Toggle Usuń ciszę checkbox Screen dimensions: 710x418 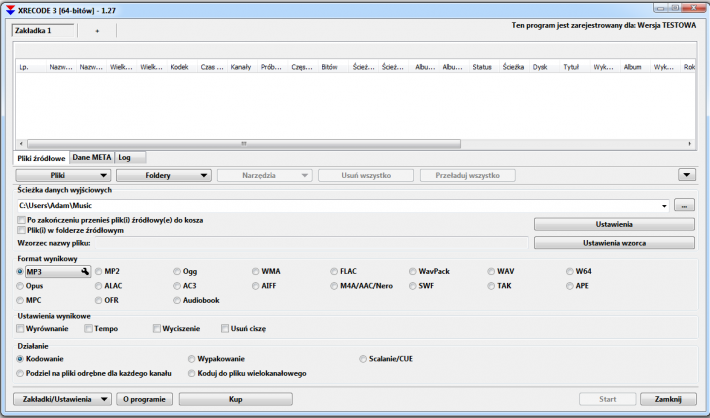coord(225,328)
